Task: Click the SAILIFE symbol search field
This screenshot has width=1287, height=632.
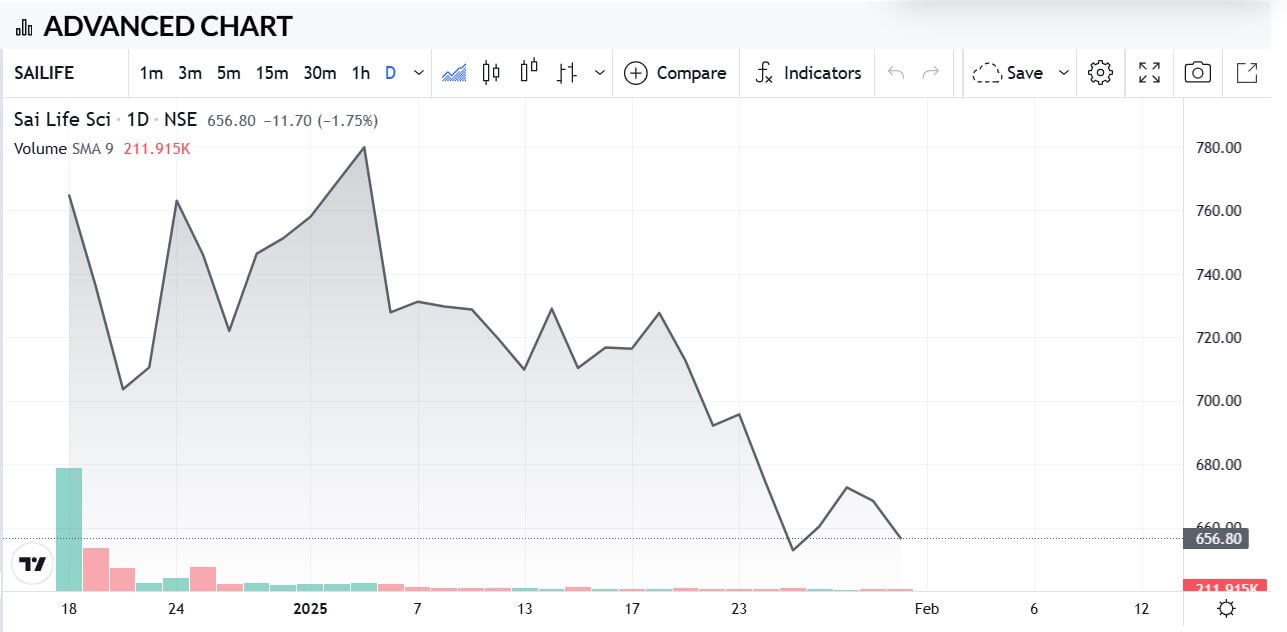Action: pos(66,73)
